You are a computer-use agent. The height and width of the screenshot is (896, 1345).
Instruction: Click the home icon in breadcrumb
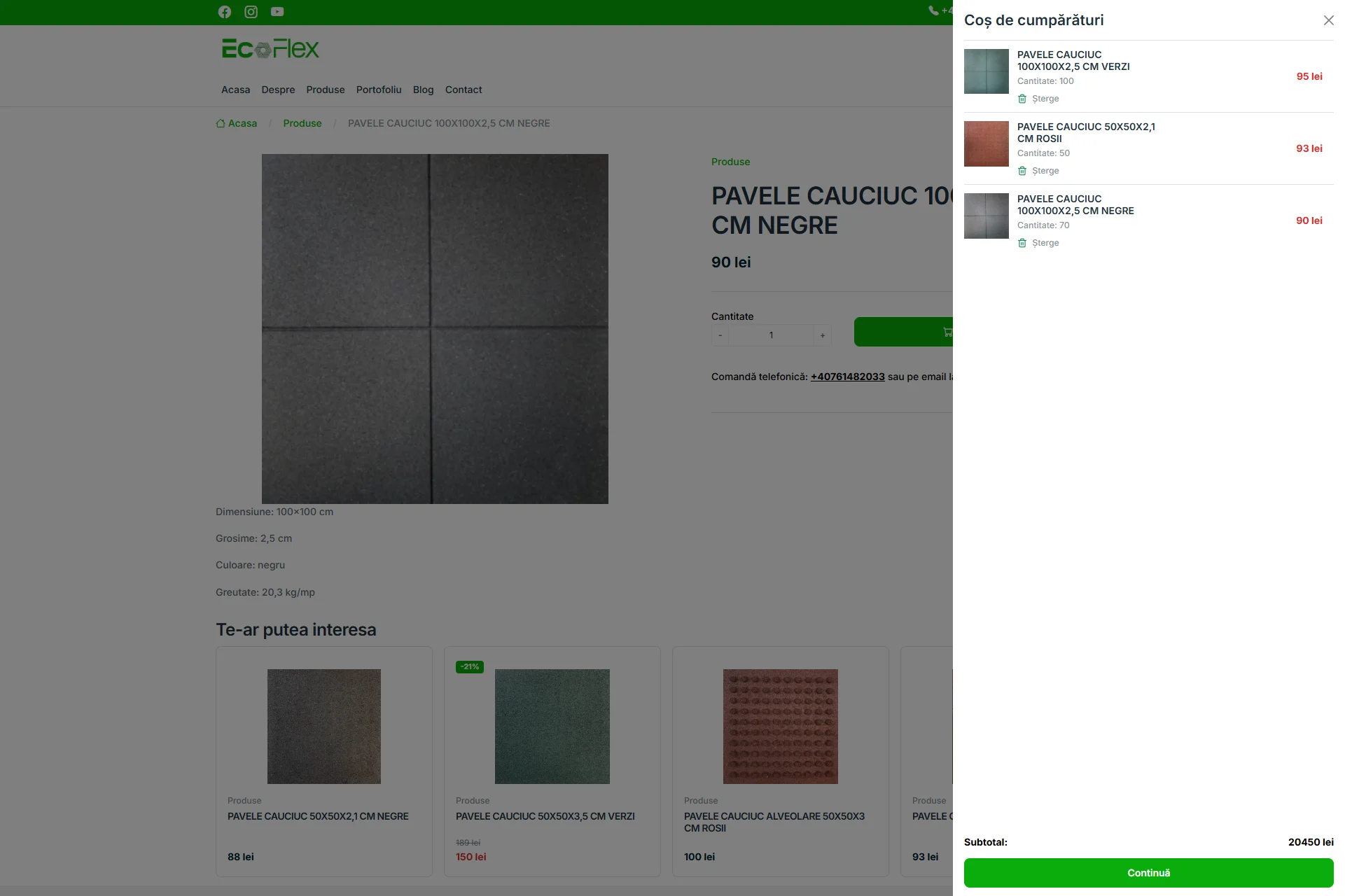(221, 123)
